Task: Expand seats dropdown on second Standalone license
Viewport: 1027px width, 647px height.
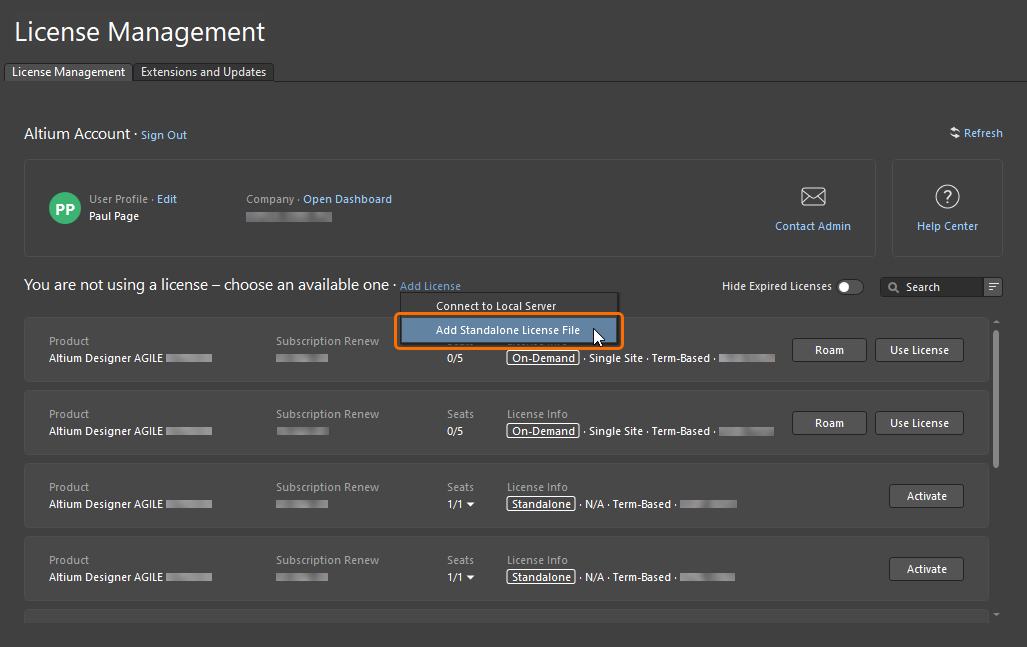Action: tap(470, 578)
